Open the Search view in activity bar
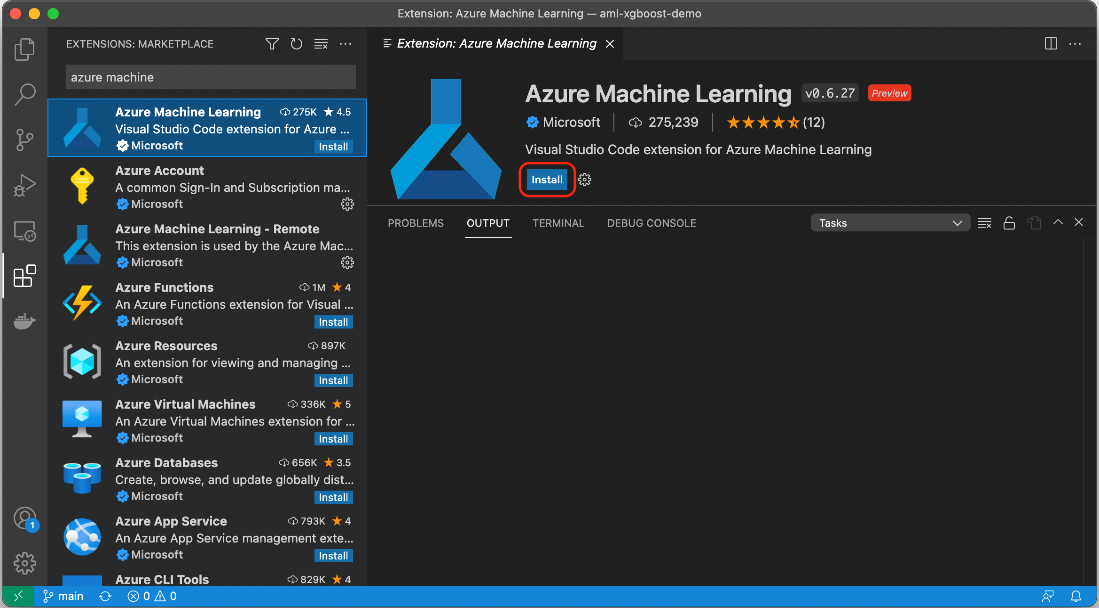The height and width of the screenshot is (608, 1099). pos(25,94)
